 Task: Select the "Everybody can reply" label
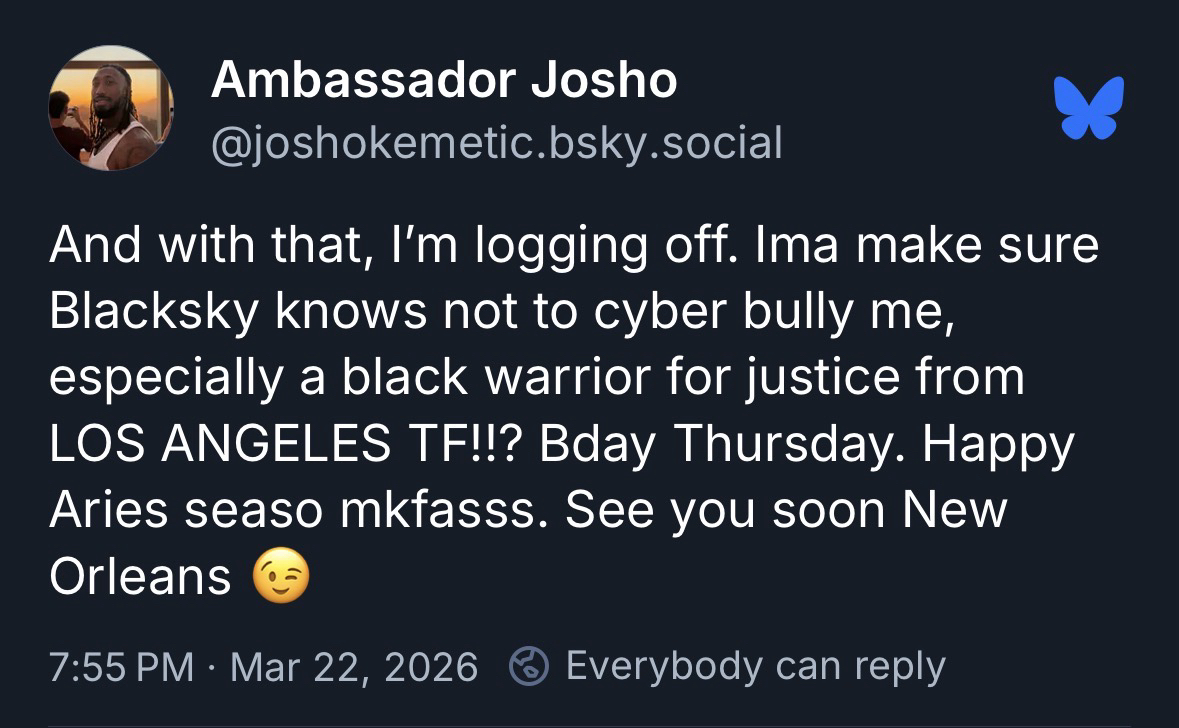click(755, 666)
